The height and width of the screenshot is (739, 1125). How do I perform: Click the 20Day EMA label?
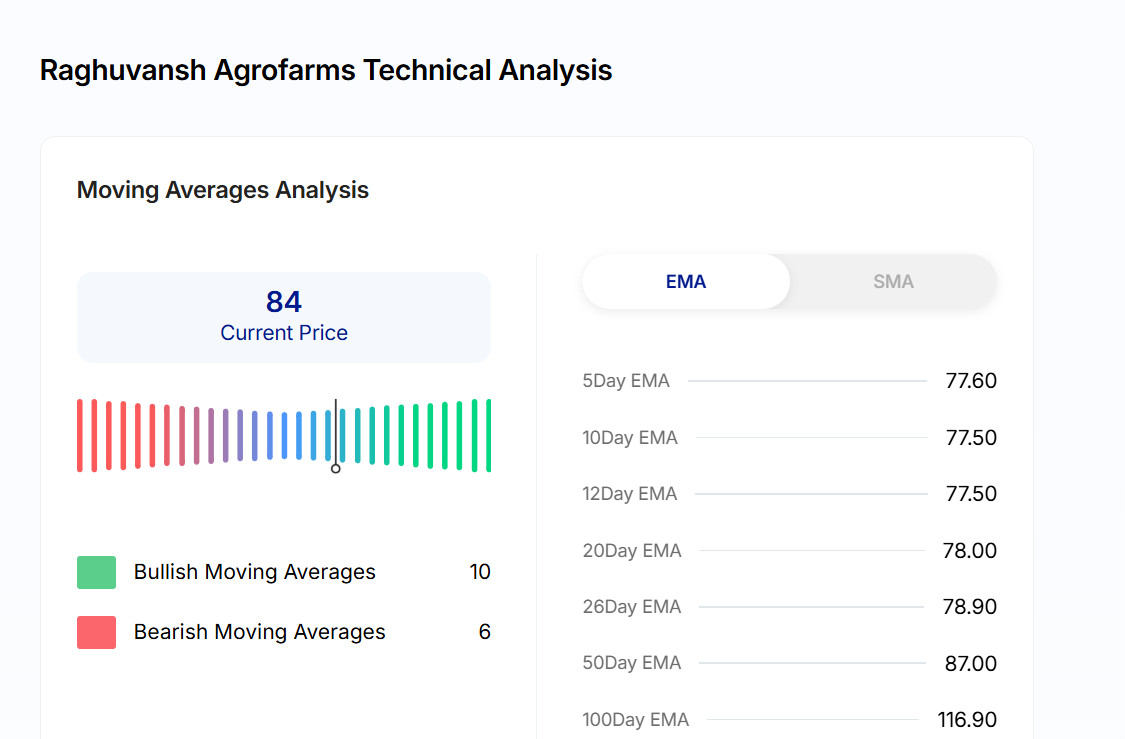(x=632, y=551)
